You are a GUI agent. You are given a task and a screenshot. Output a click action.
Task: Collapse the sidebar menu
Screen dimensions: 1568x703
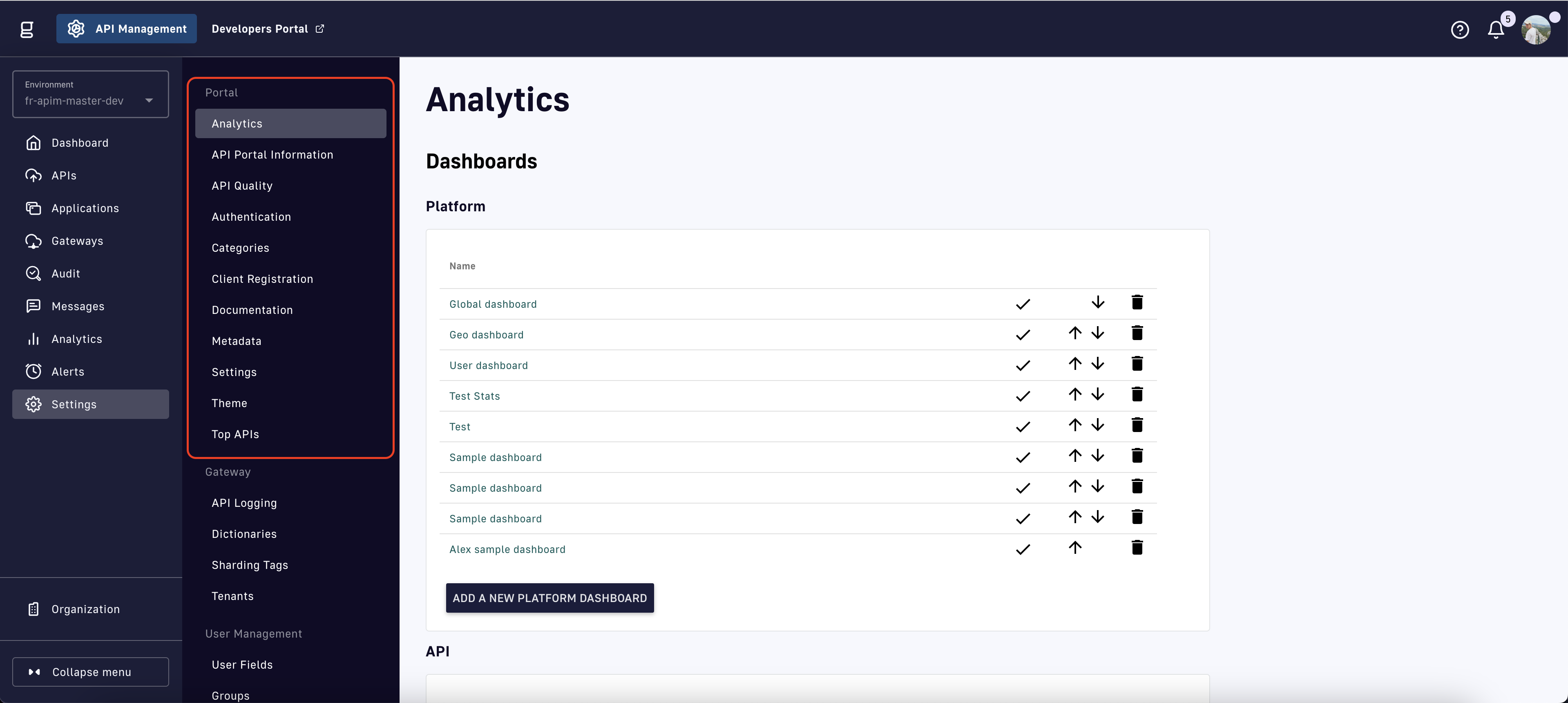(x=90, y=671)
